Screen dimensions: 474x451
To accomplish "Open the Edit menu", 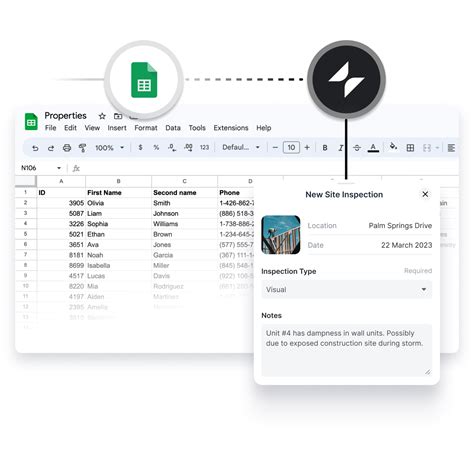I will 70,128.
